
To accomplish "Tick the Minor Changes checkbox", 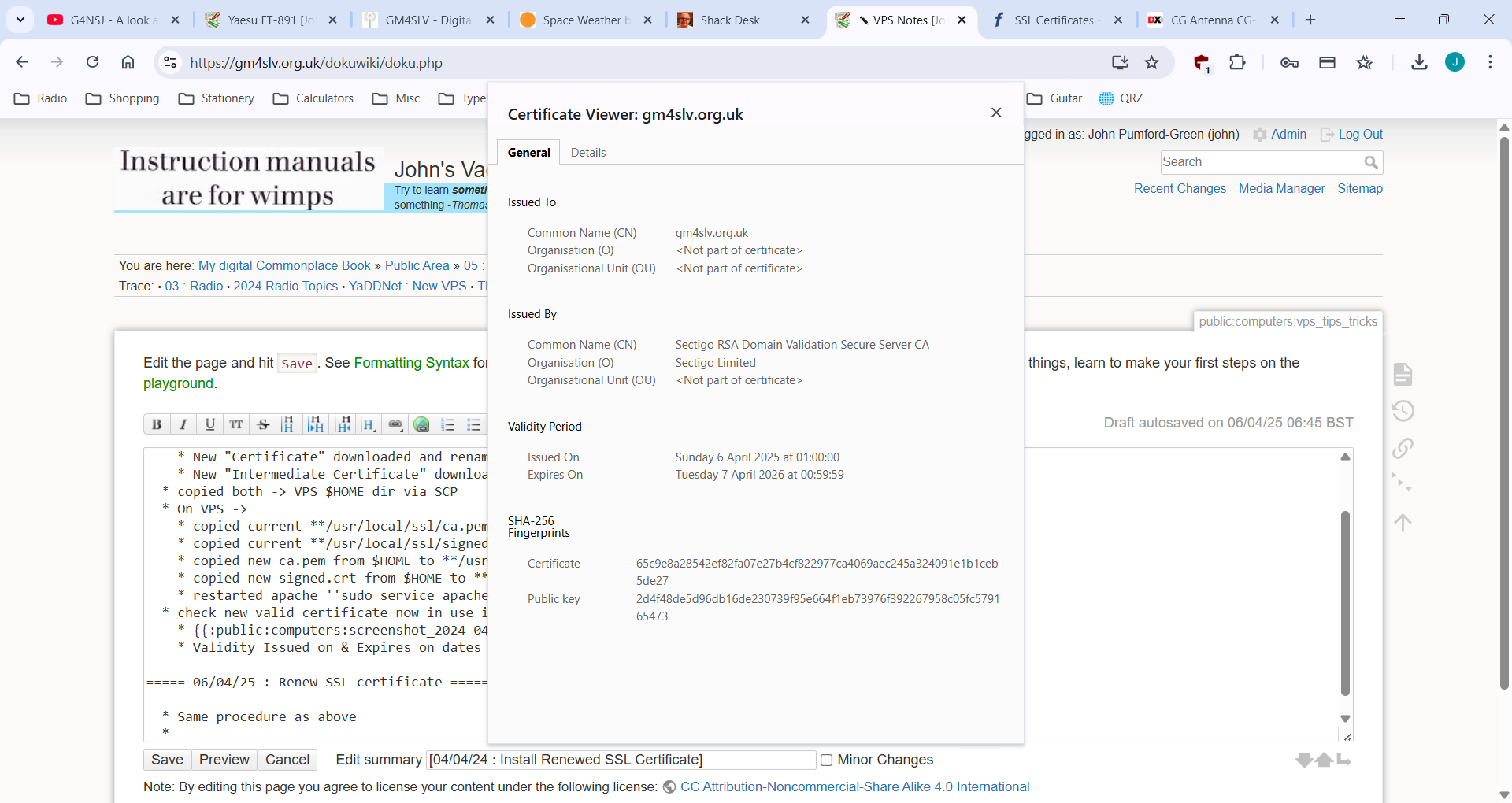I will pyautogui.click(x=828, y=760).
